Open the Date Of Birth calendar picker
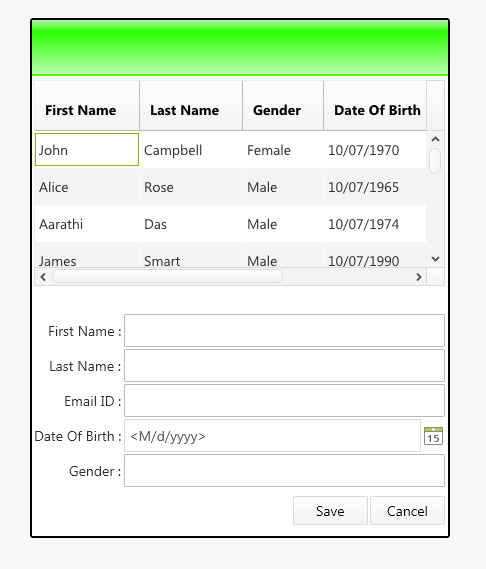 (x=433, y=436)
